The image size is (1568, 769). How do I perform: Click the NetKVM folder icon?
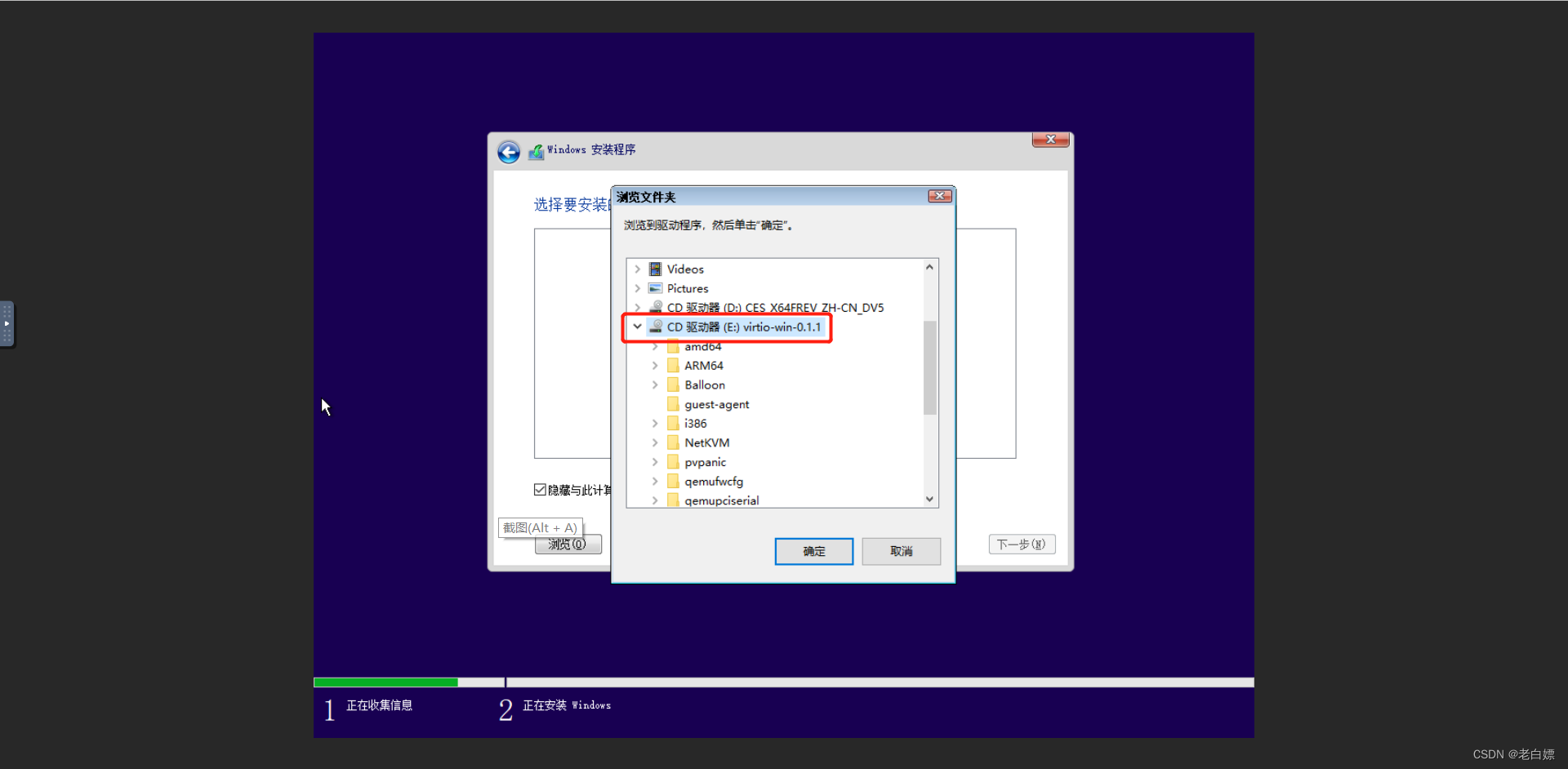(x=673, y=442)
